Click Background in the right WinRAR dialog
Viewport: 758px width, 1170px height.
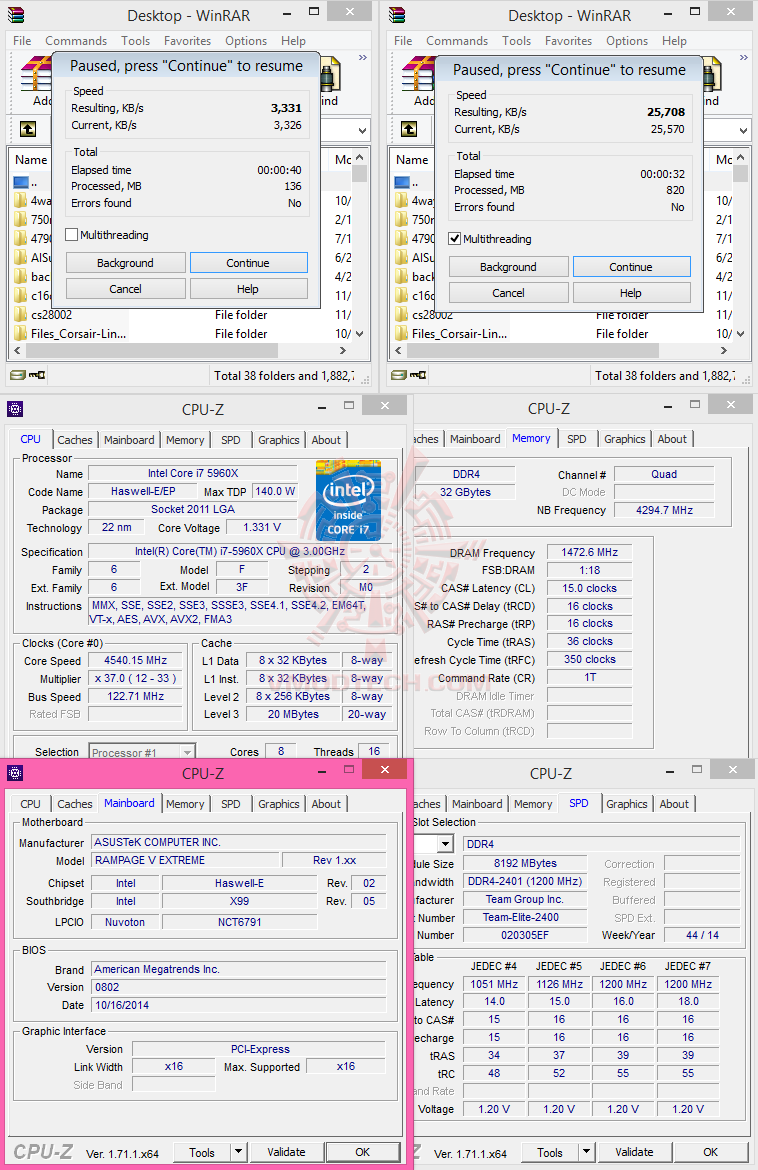[508, 267]
